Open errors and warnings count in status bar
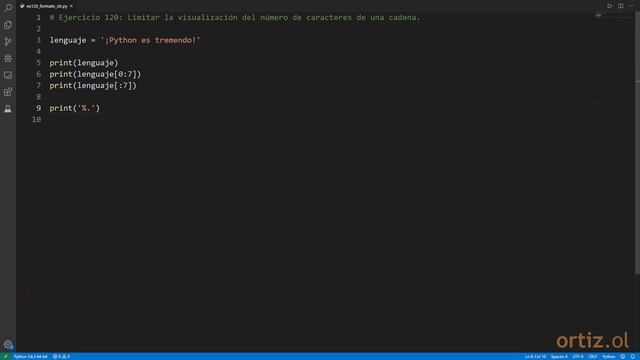 click(61, 356)
